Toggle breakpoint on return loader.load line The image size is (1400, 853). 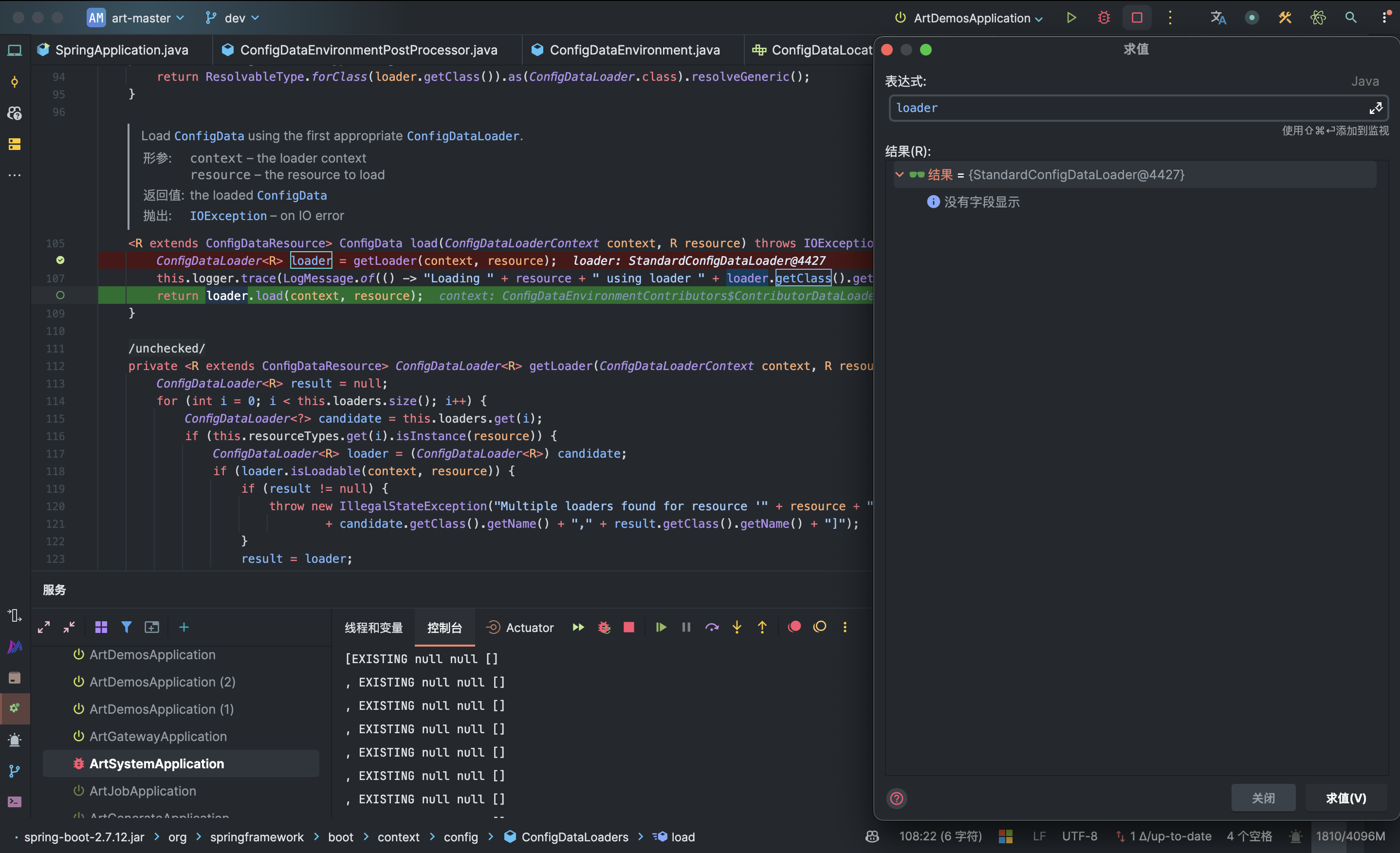coord(60,296)
